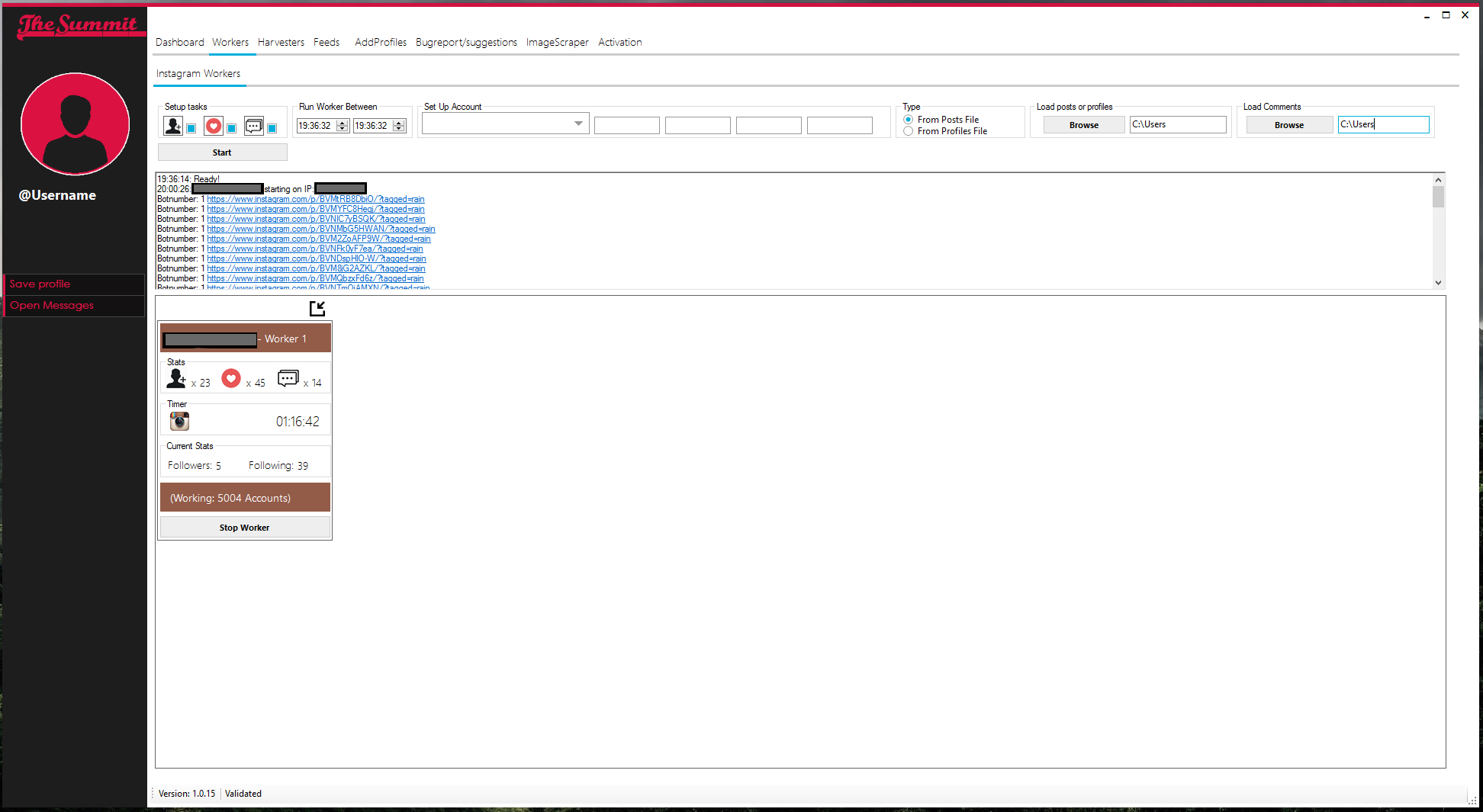This screenshot has height=812, width=1483.
Task: Open the BVMYFC8Heqj Instagram link
Action: 316,209
